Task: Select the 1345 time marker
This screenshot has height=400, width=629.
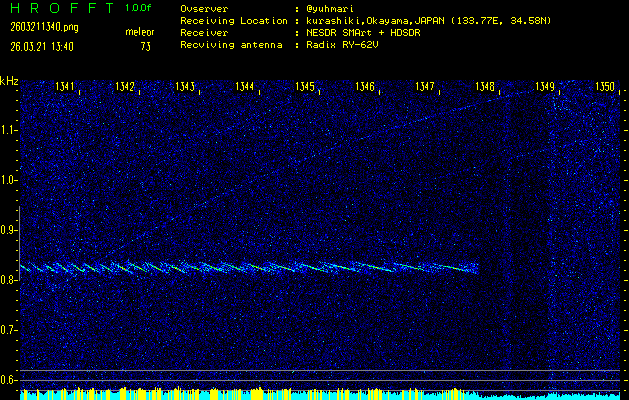Action: point(306,87)
